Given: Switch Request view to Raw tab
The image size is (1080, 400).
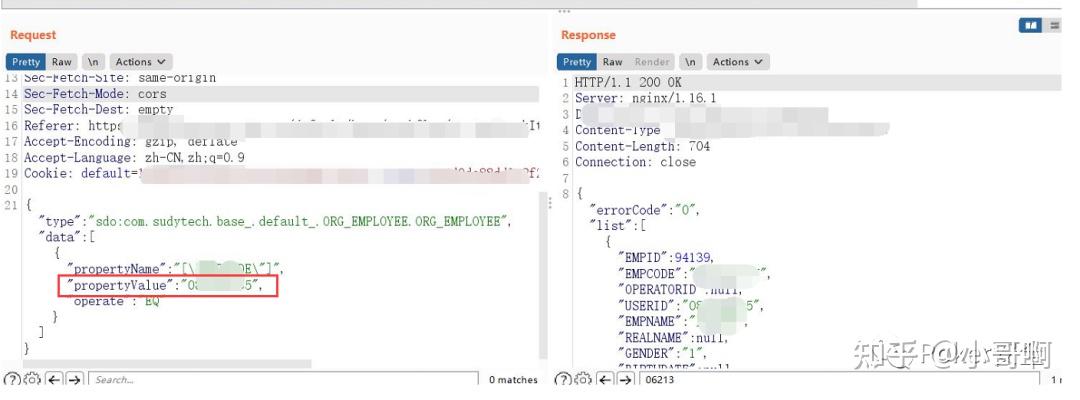Looking at the screenshot, I should click(62, 62).
